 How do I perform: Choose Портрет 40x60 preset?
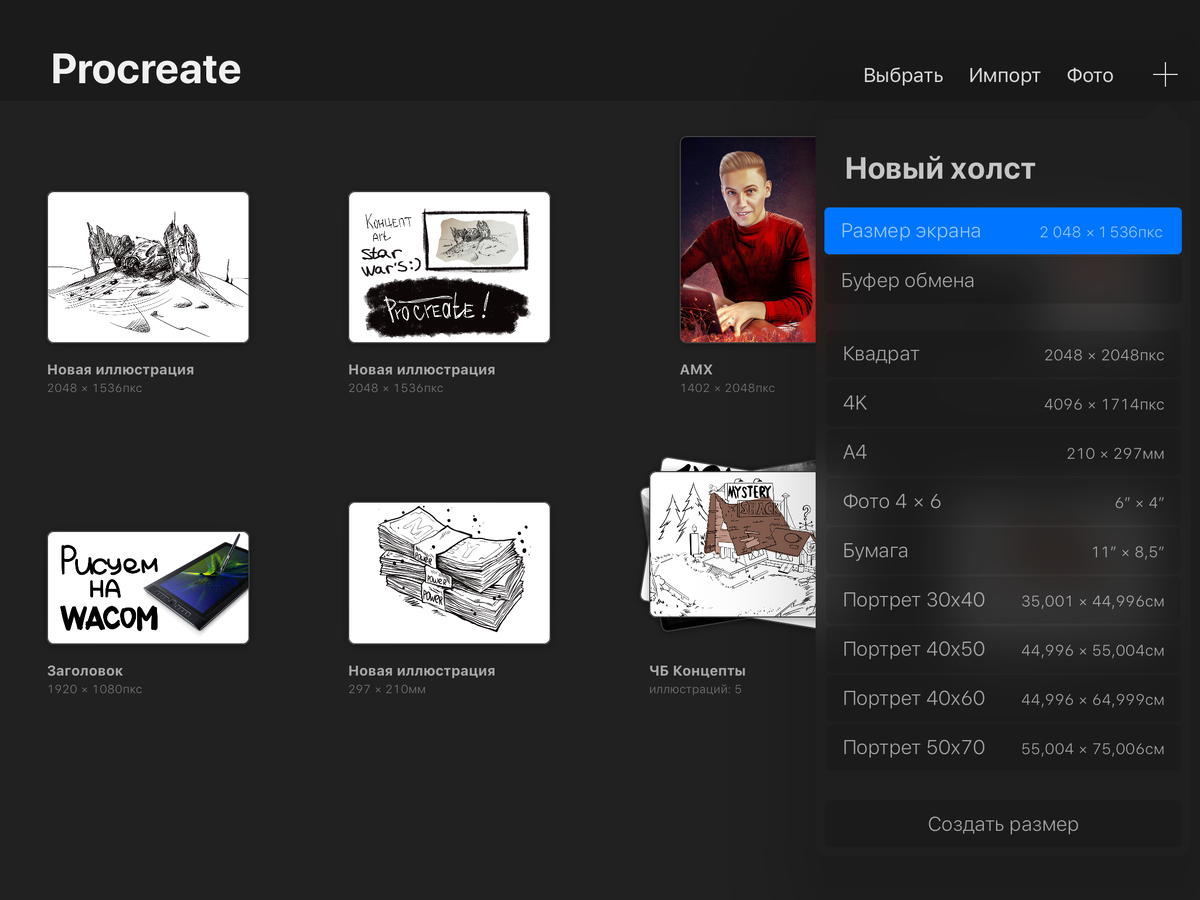click(x=1003, y=698)
